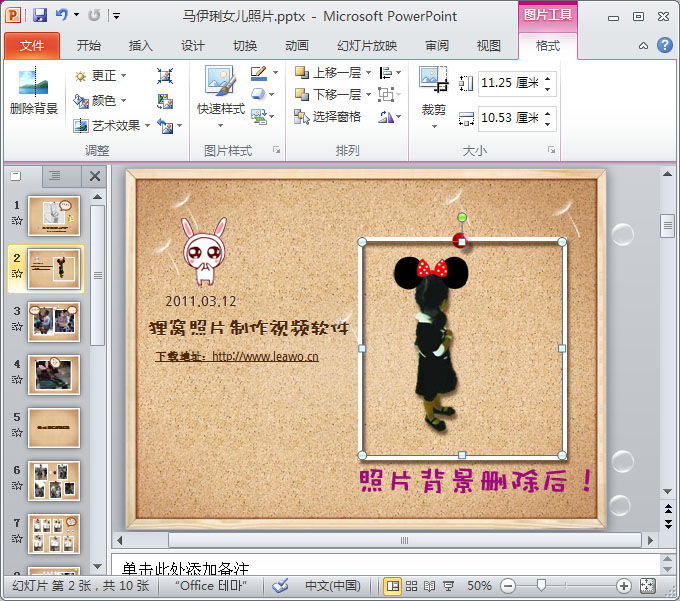This screenshot has width=680, height=601.
Task: Decrease the picture width with down stepper
Action: coord(548,123)
